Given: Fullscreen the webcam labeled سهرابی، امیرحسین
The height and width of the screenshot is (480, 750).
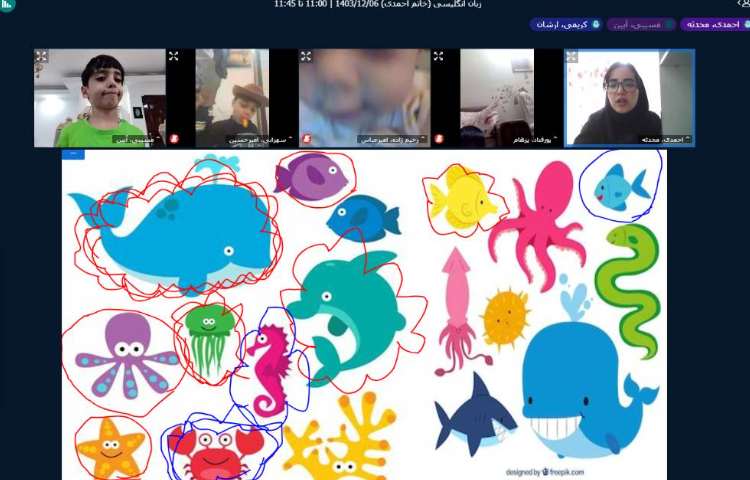Looking at the screenshot, I should [174, 56].
